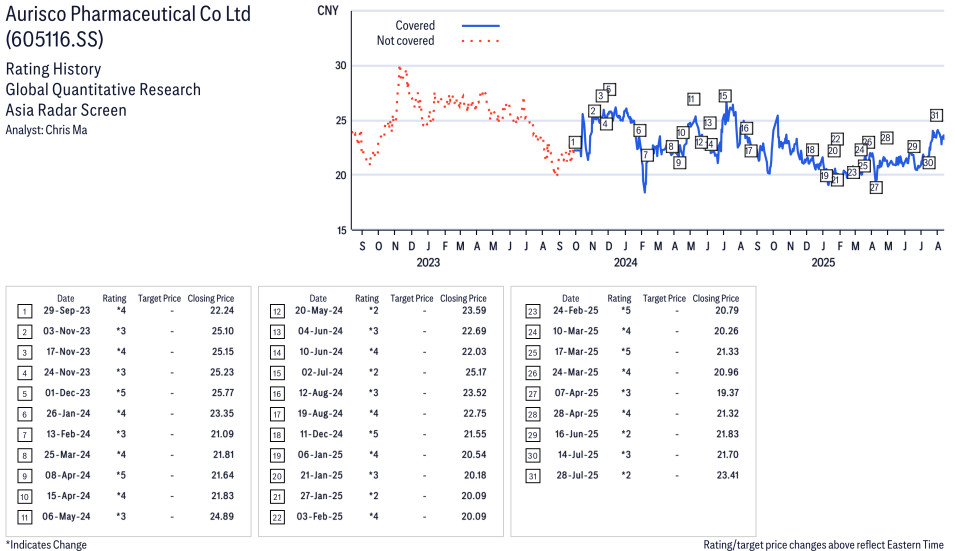Click the closing price 25.77
This screenshot has width=955, height=551.
pos(223,393)
